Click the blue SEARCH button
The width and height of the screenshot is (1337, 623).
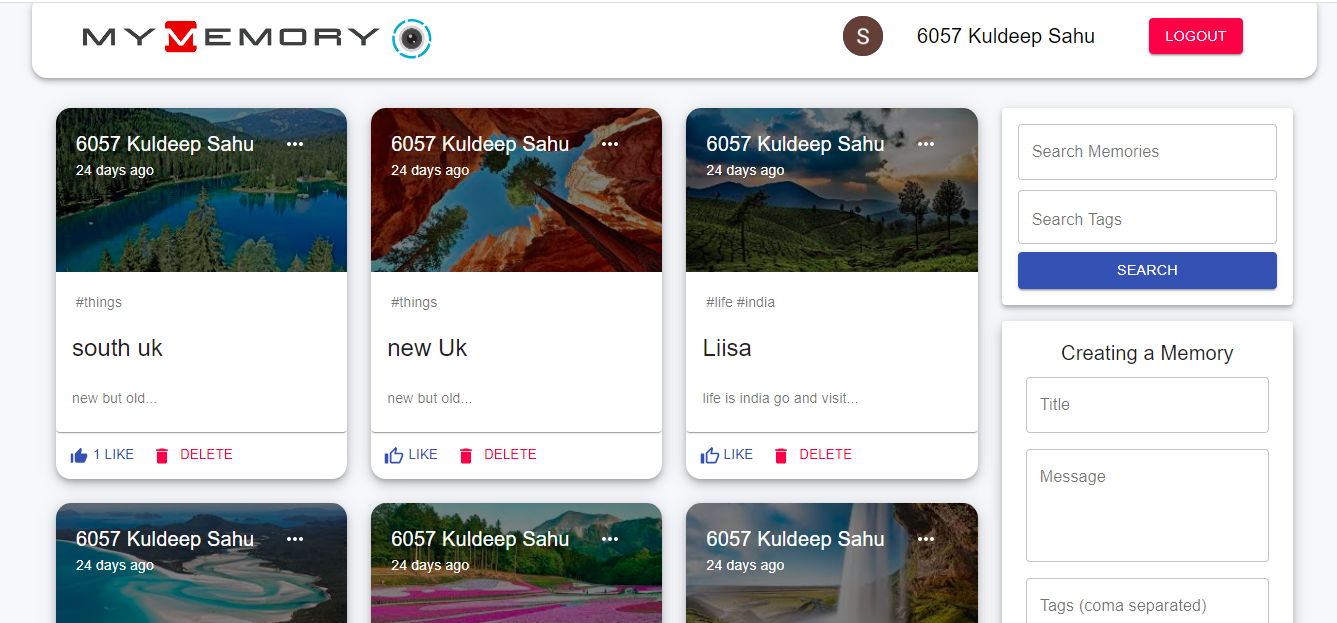pos(1147,270)
